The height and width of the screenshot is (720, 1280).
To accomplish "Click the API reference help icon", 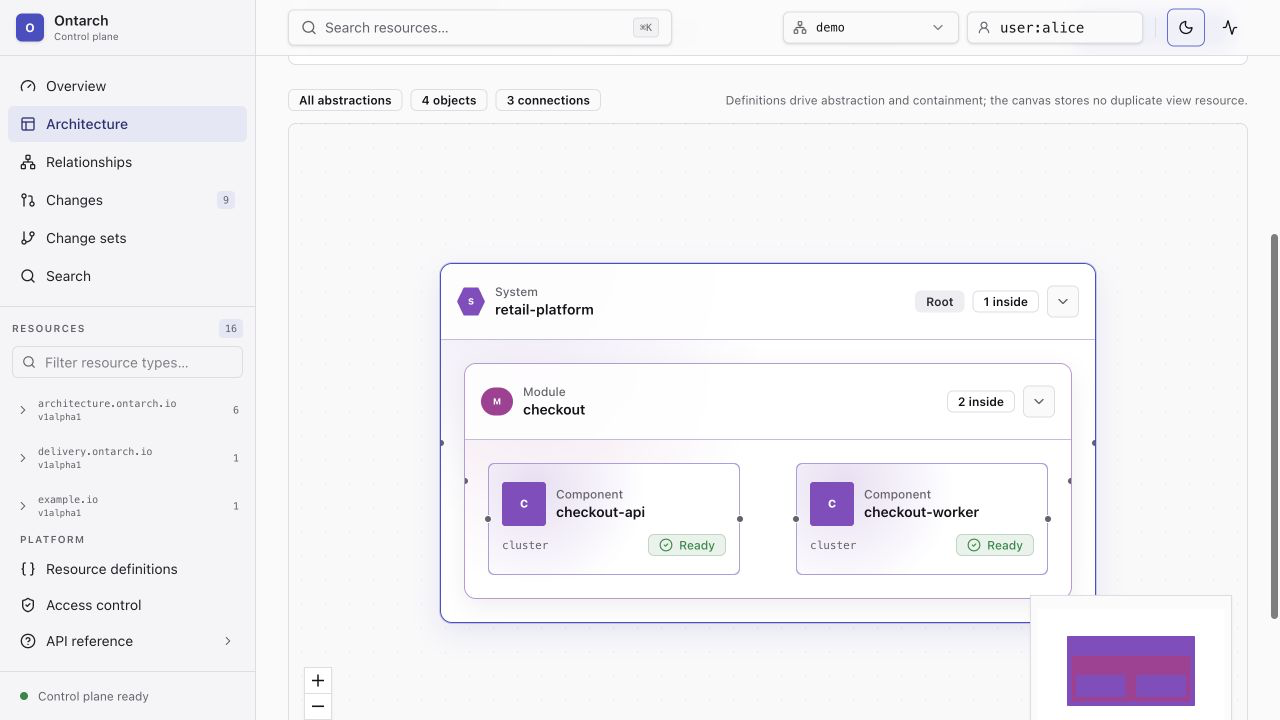I will tap(28, 641).
